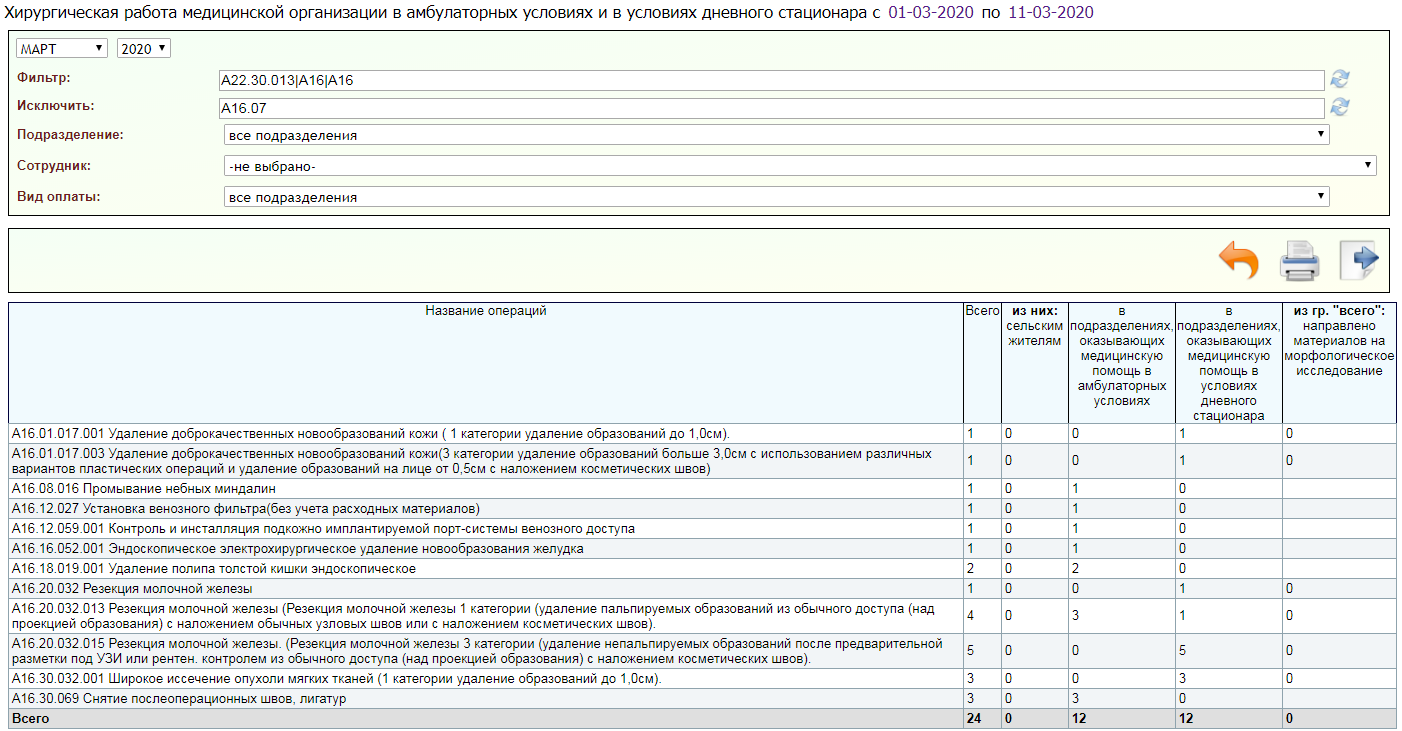1402x731 pixels.
Task: Click the refresh icon beside the Фильтр field
Action: tap(1340, 80)
